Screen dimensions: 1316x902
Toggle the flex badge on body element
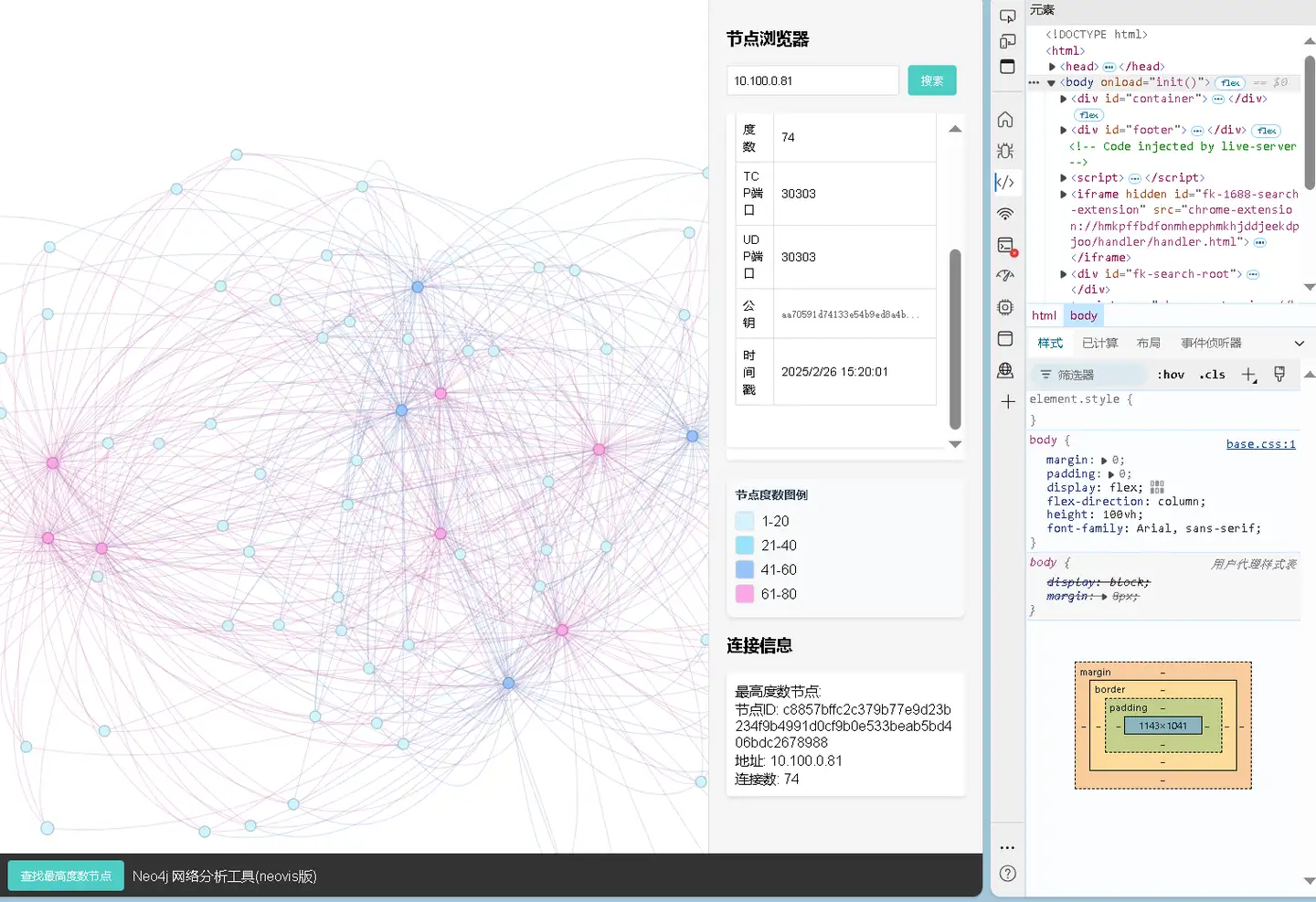(1230, 83)
